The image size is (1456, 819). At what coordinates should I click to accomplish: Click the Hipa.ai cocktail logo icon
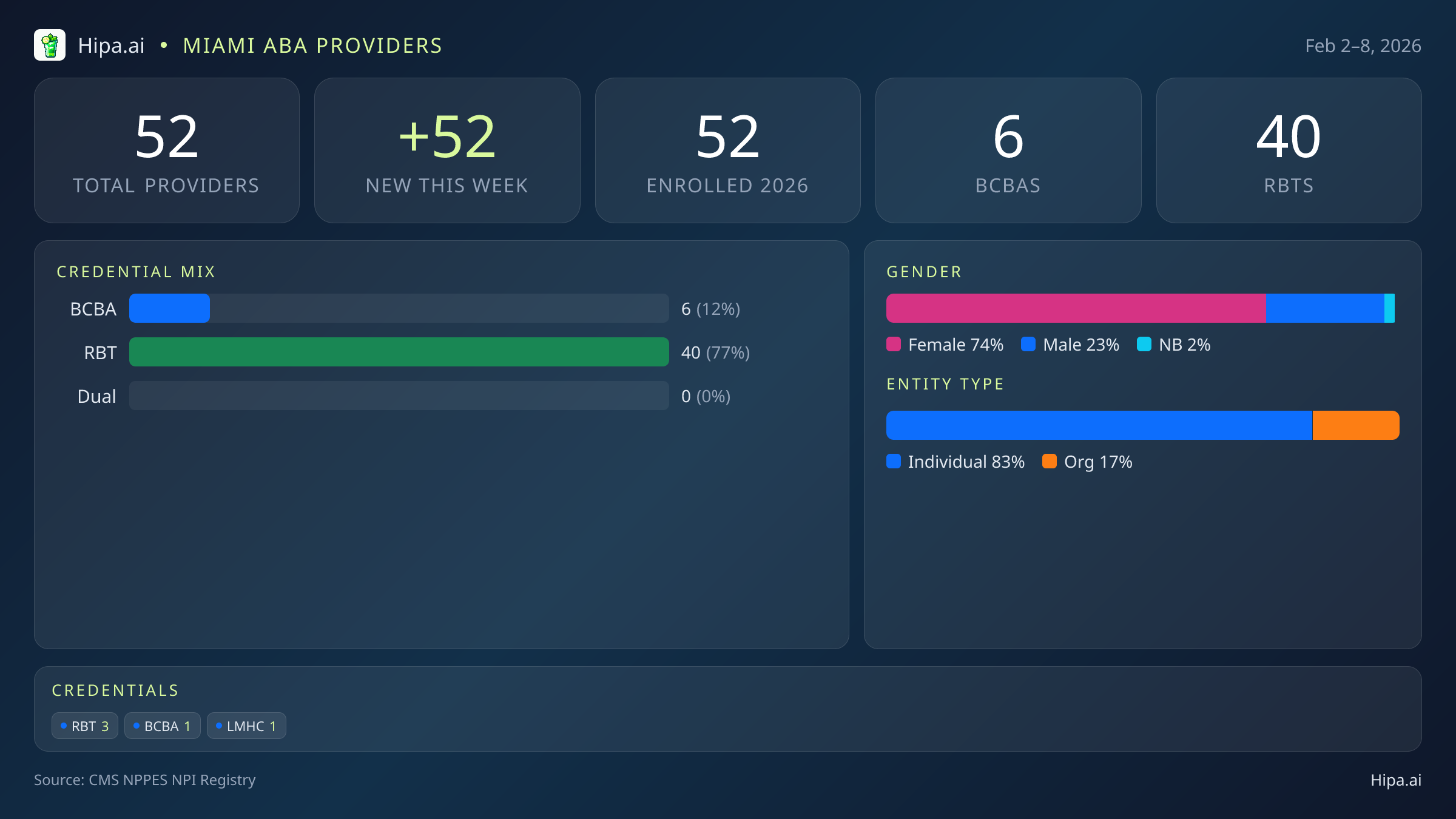click(x=50, y=45)
